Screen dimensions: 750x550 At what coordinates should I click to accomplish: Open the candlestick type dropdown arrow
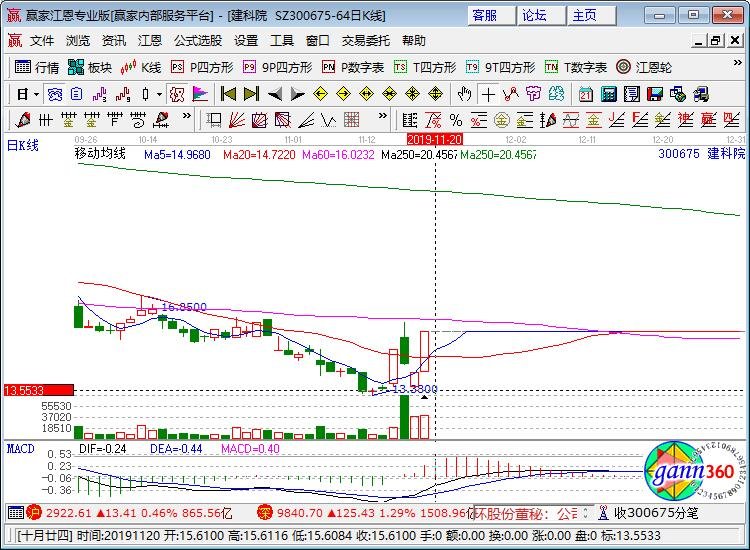(160, 94)
